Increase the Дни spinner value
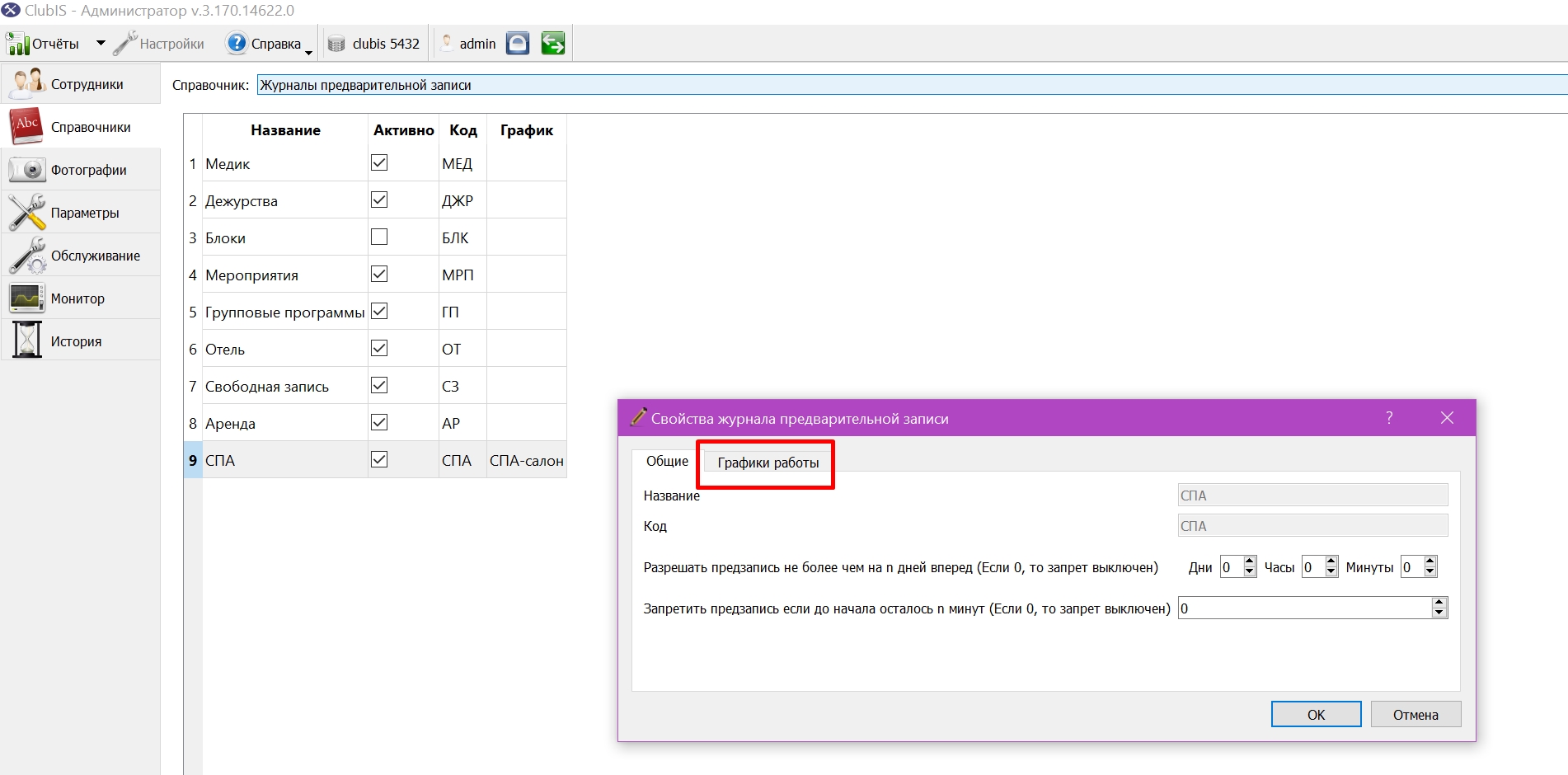 (1250, 561)
